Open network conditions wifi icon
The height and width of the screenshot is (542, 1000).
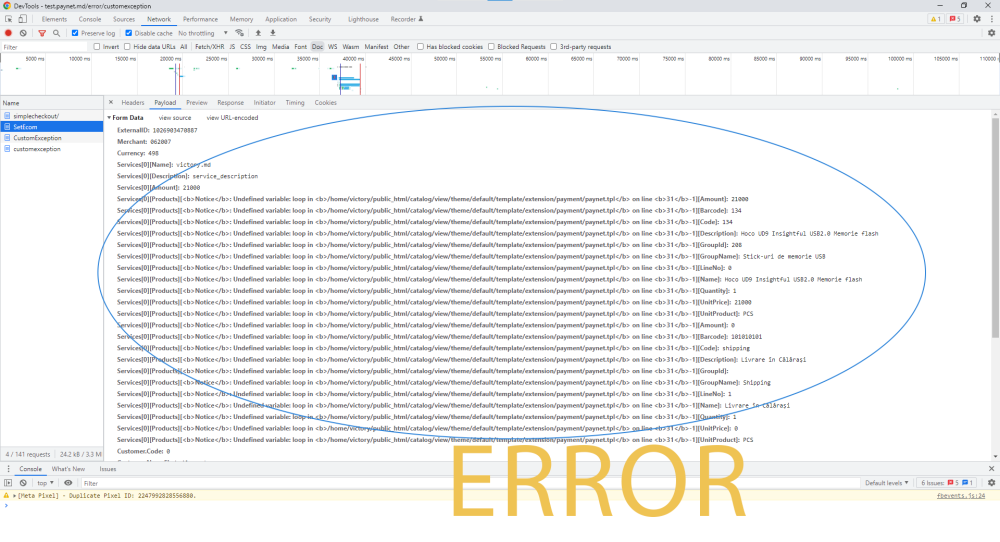[240, 33]
